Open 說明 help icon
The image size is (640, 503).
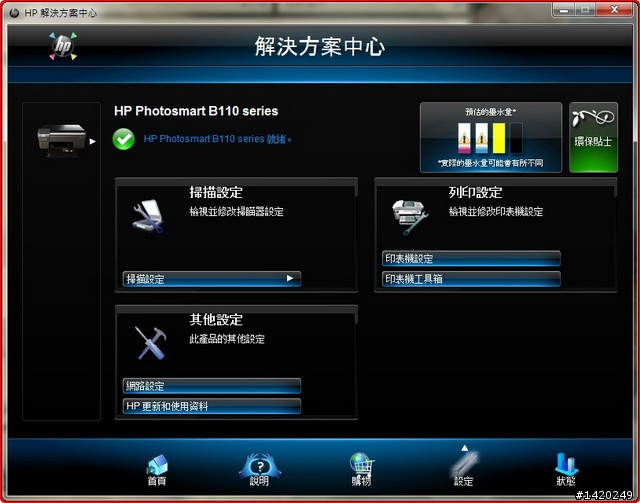pyautogui.click(x=260, y=470)
